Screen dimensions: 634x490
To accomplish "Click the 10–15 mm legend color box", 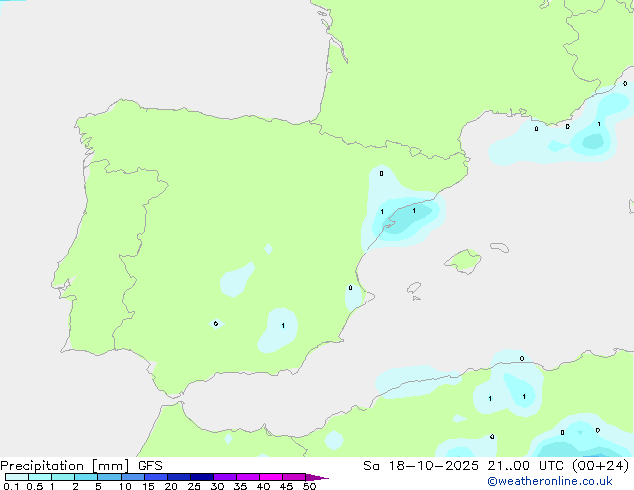I will pyautogui.click(x=133, y=477).
